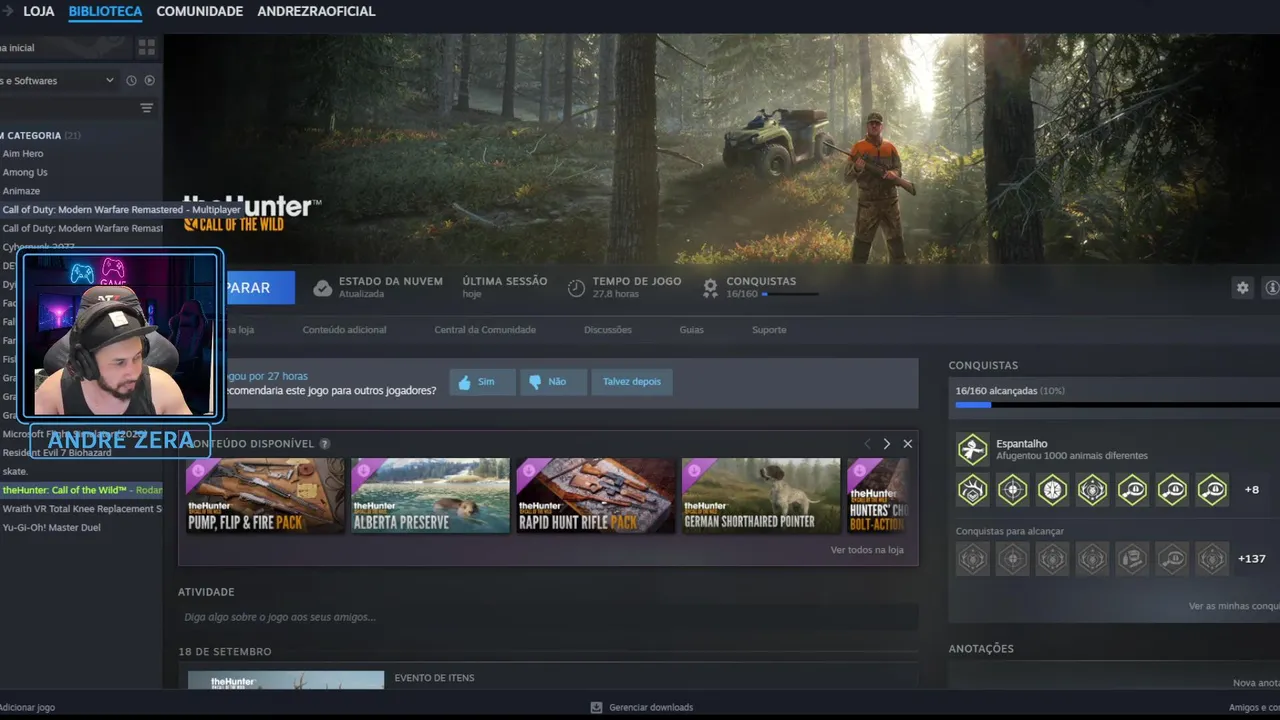Screen dimensions: 1280x720
Task: Open the Alberta Preserve DLC thumbnail
Action: [x=430, y=495]
